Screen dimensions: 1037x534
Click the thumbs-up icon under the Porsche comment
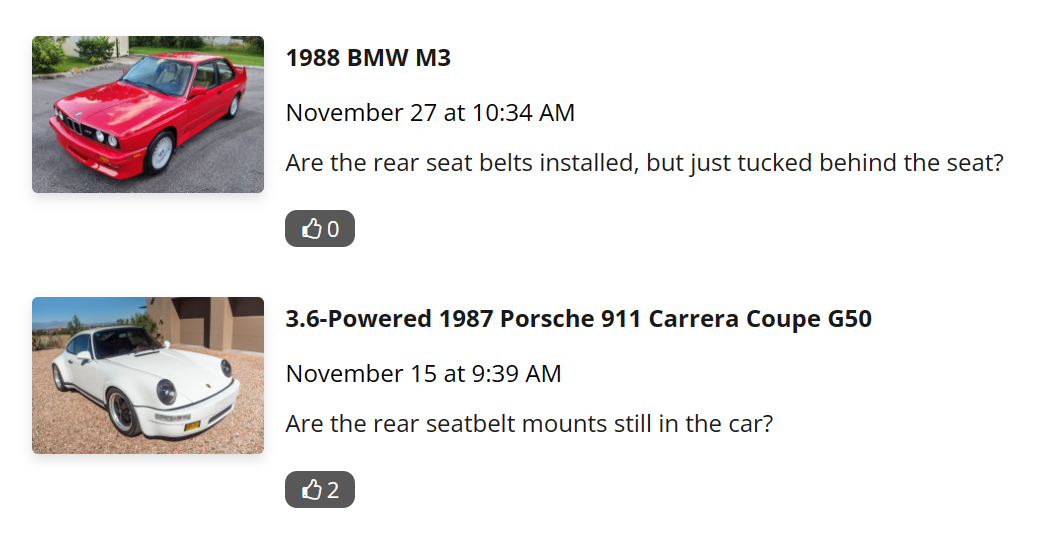[x=312, y=490]
